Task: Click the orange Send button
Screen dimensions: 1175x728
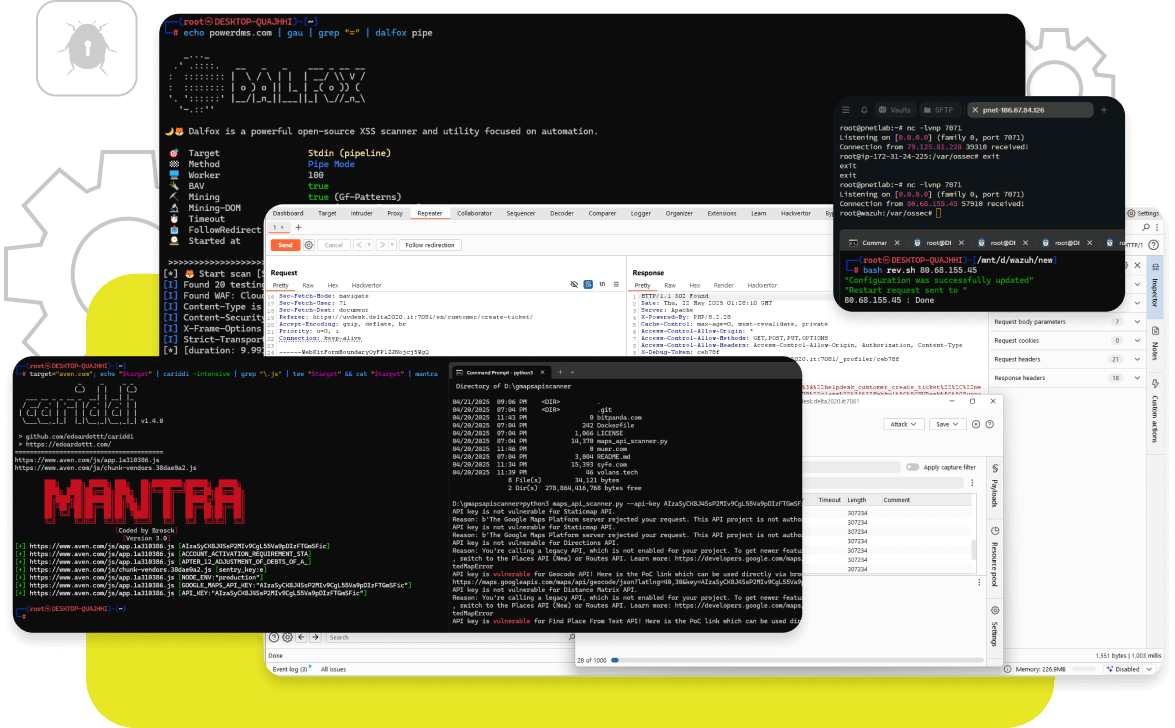Action: pos(286,245)
